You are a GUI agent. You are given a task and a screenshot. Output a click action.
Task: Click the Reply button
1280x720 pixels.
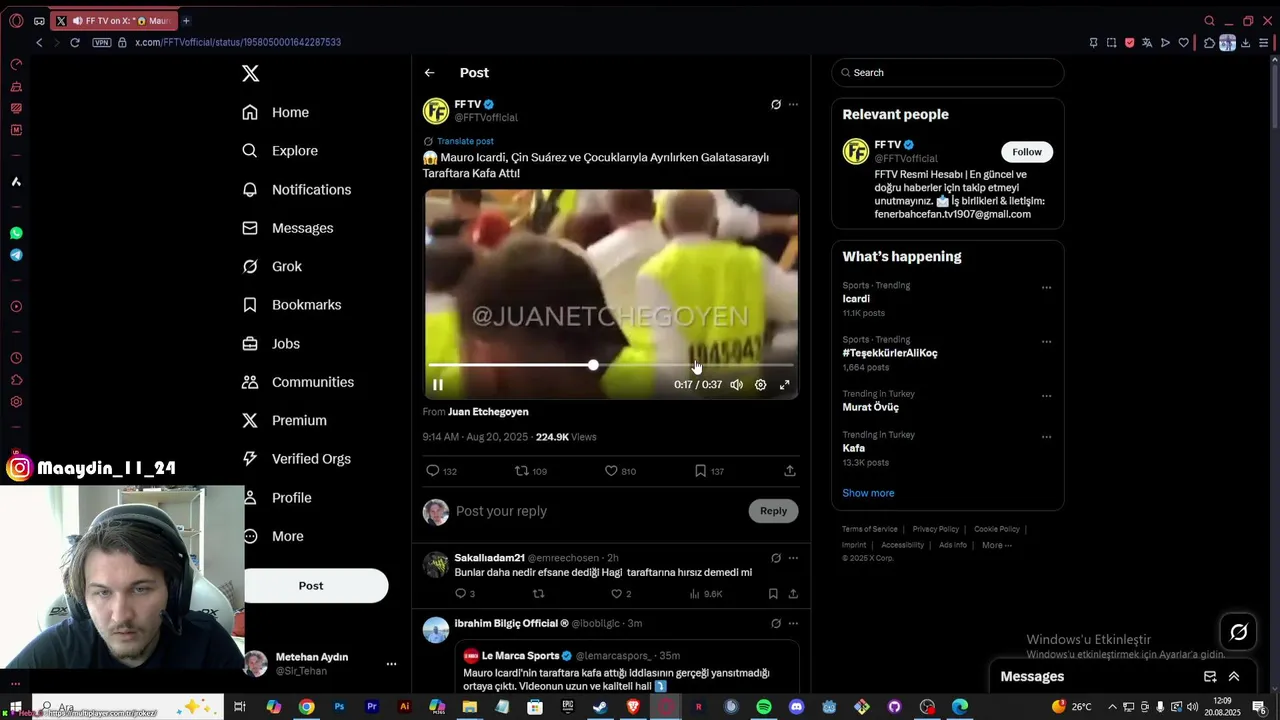click(x=773, y=511)
